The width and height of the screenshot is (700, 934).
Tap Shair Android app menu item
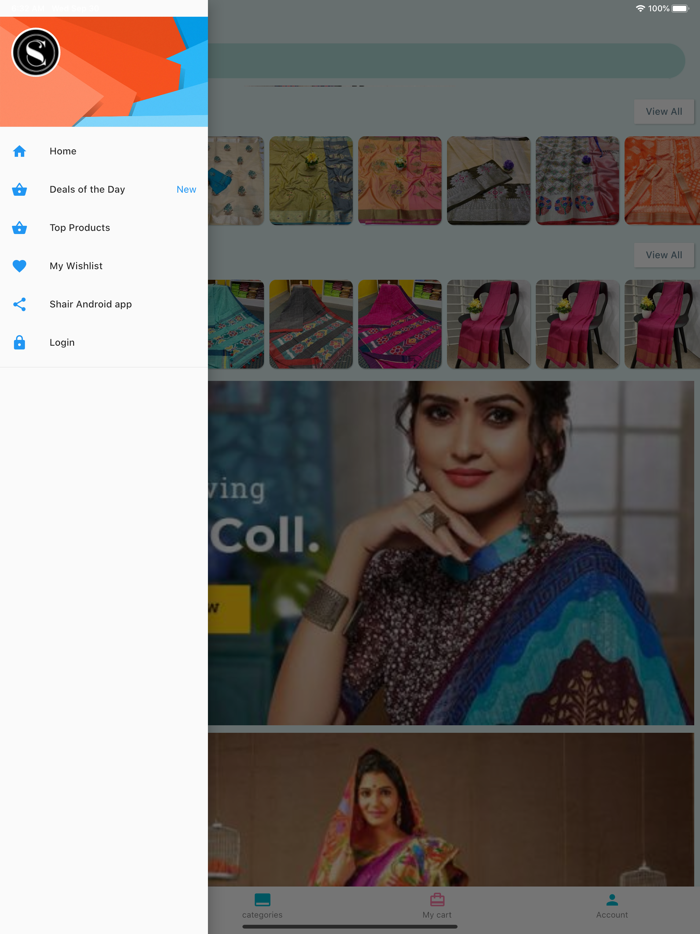(91, 304)
